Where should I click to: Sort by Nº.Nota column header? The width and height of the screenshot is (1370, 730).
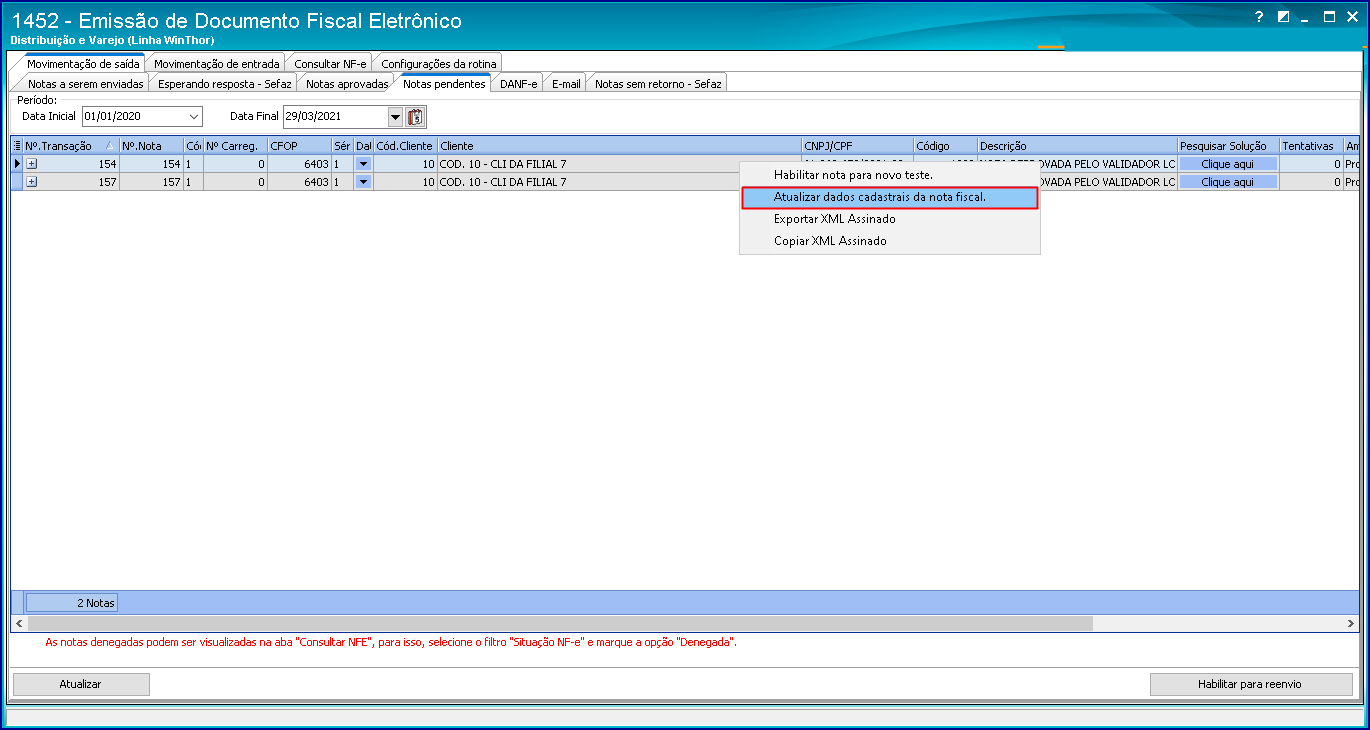(x=151, y=146)
